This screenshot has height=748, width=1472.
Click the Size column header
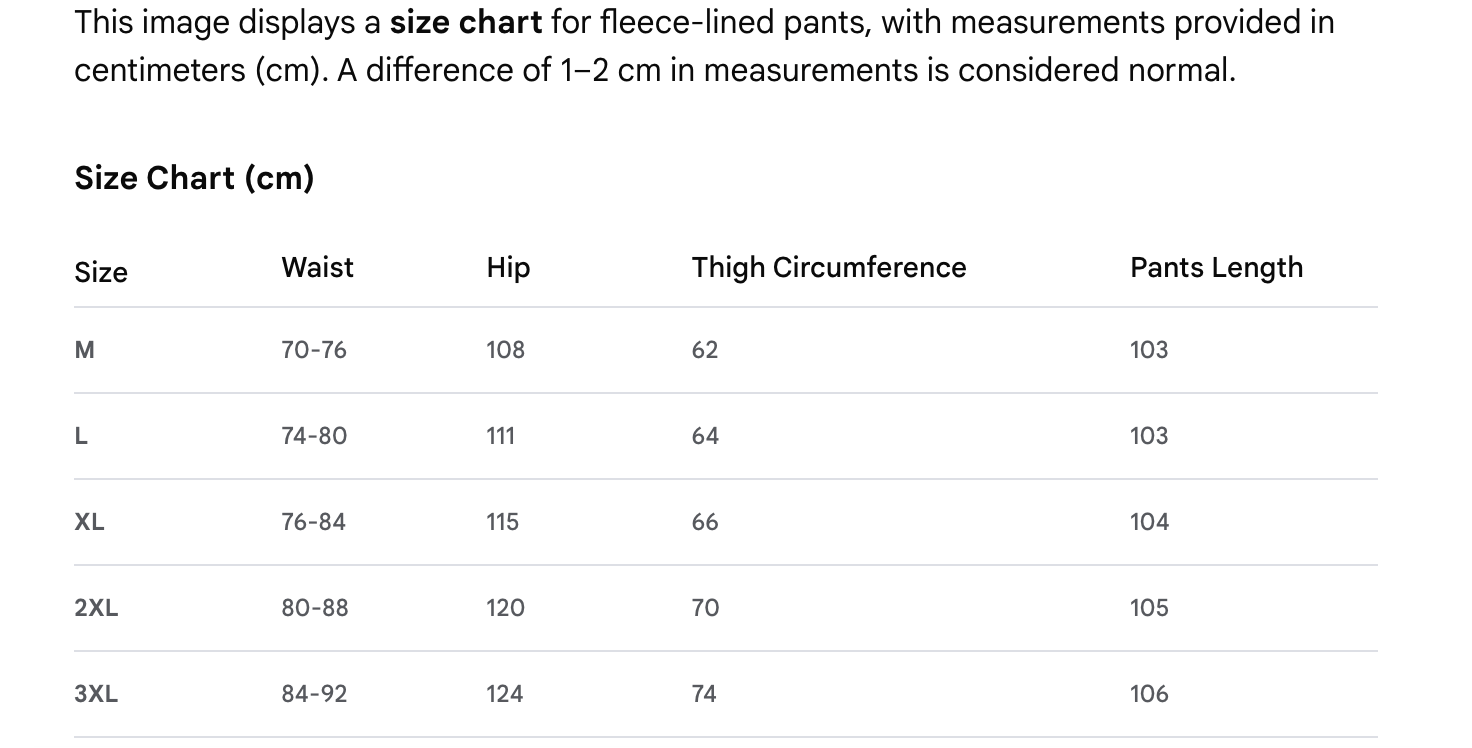click(x=101, y=272)
